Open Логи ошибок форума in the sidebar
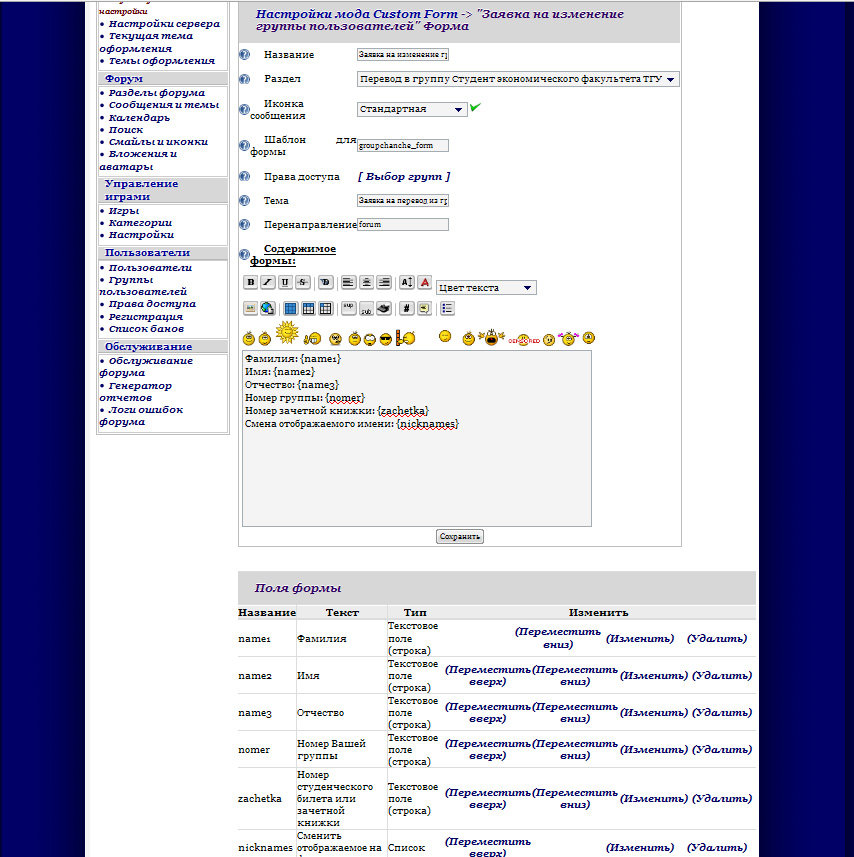Viewport: 854px width, 857px height. click(141, 416)
